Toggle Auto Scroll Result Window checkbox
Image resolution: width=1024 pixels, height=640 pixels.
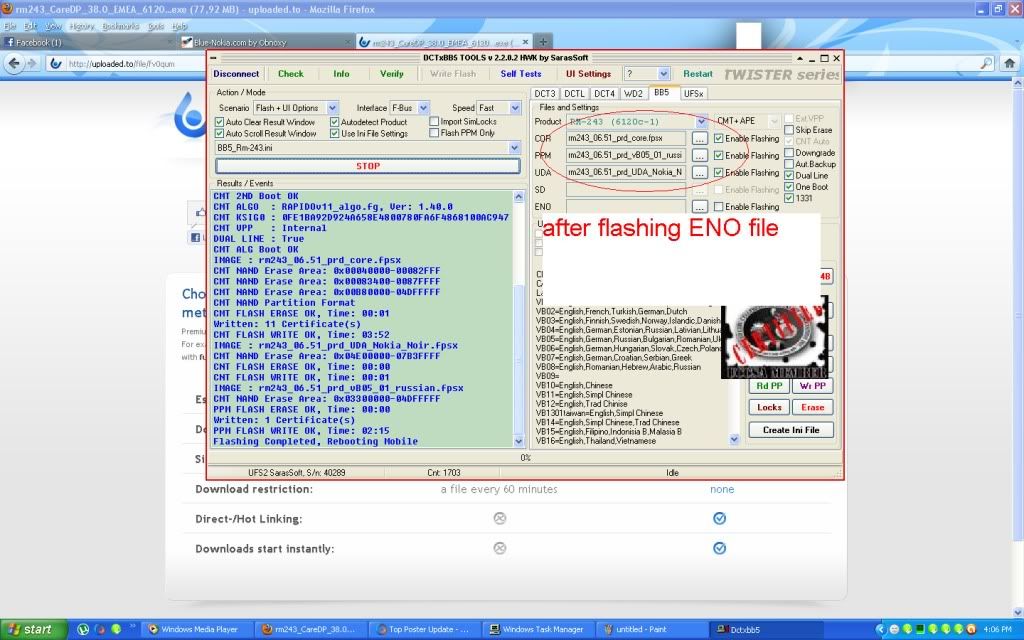[x=219, y=134]
